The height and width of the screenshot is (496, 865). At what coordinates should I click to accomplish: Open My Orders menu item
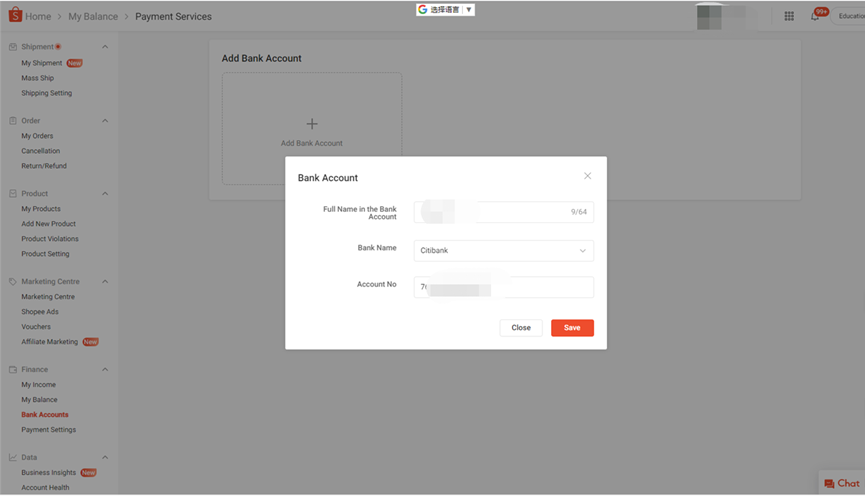point(38,136)
